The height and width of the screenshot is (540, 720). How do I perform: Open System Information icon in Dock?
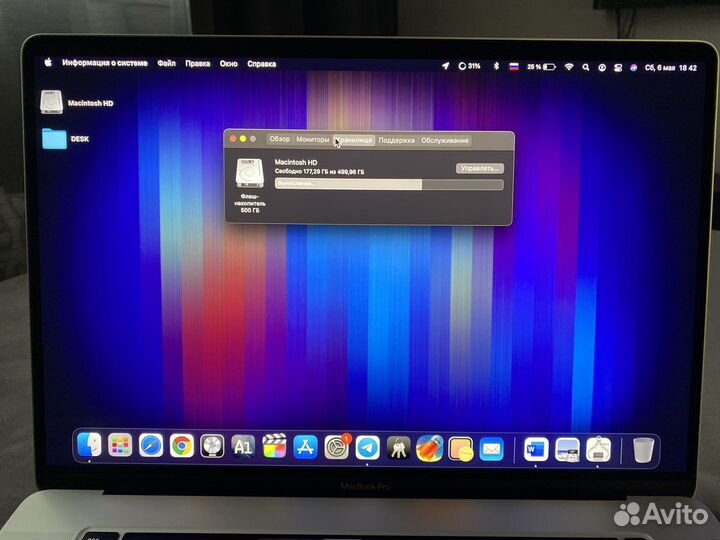[598, 450]
